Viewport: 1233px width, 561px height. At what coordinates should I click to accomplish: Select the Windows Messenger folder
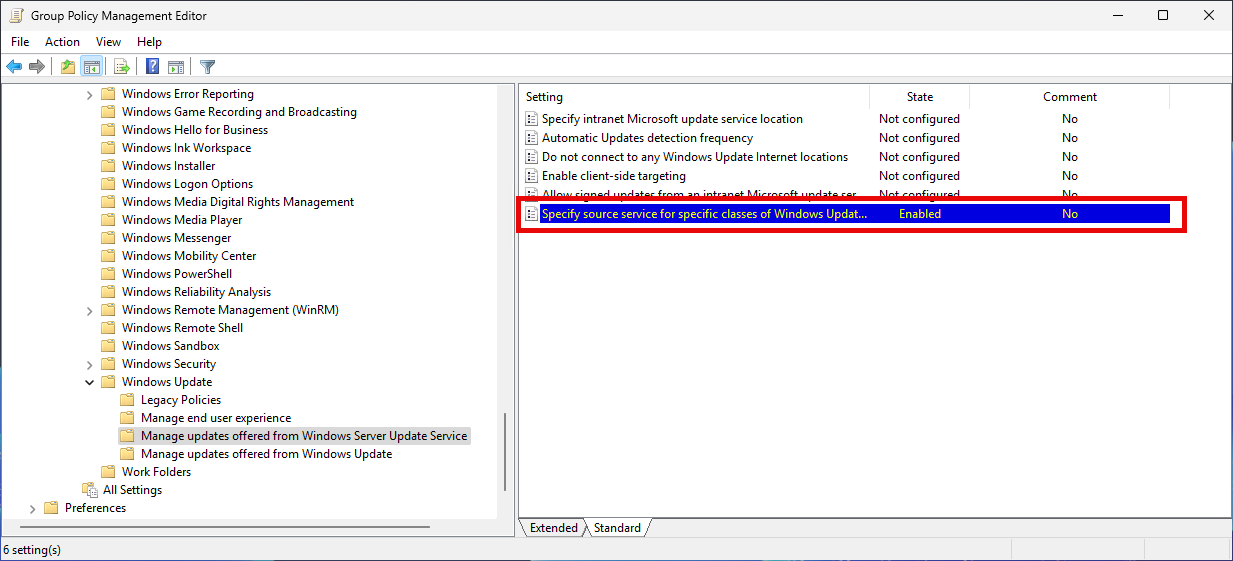tap(176, 238)
